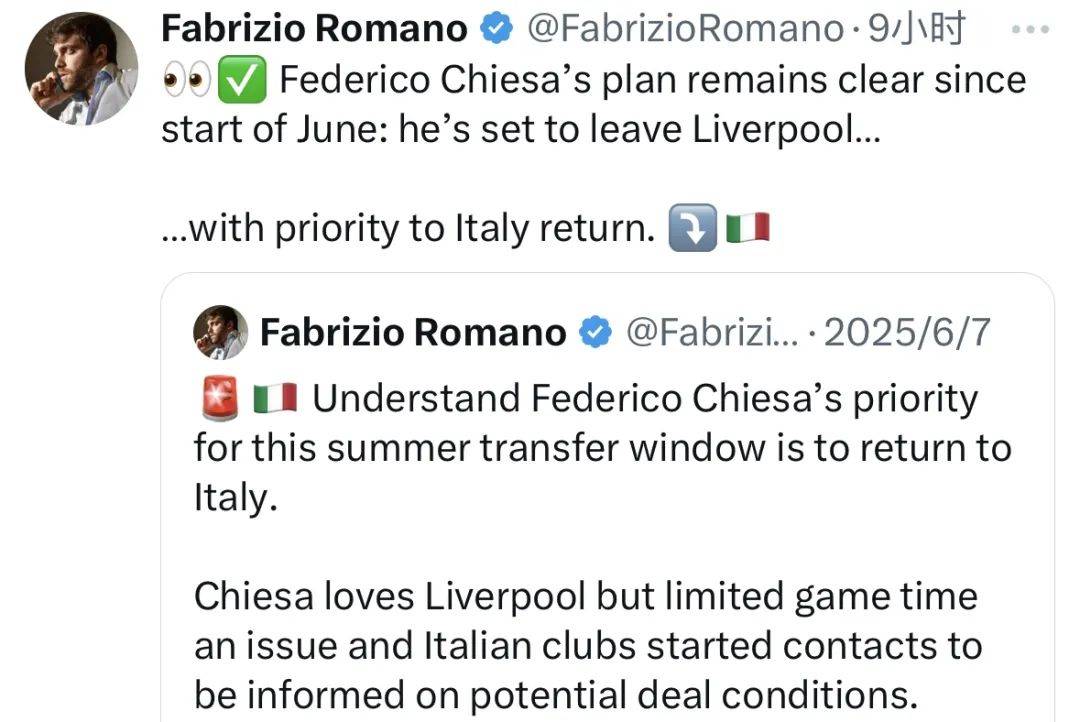Open quoted tweet via 'Chiesa loves Liverpool' paragraph

585,645
